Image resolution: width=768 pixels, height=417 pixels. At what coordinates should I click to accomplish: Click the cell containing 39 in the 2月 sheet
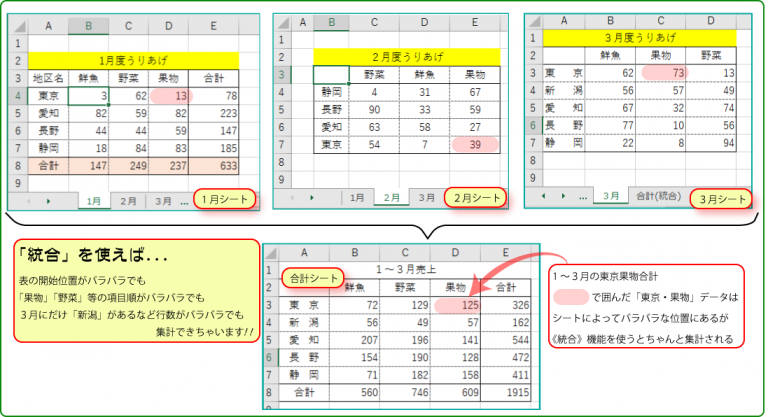coord(475,145)
